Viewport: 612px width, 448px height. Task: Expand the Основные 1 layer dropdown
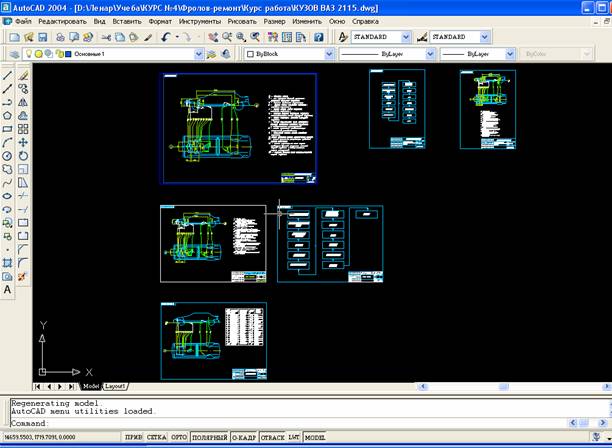199,54
